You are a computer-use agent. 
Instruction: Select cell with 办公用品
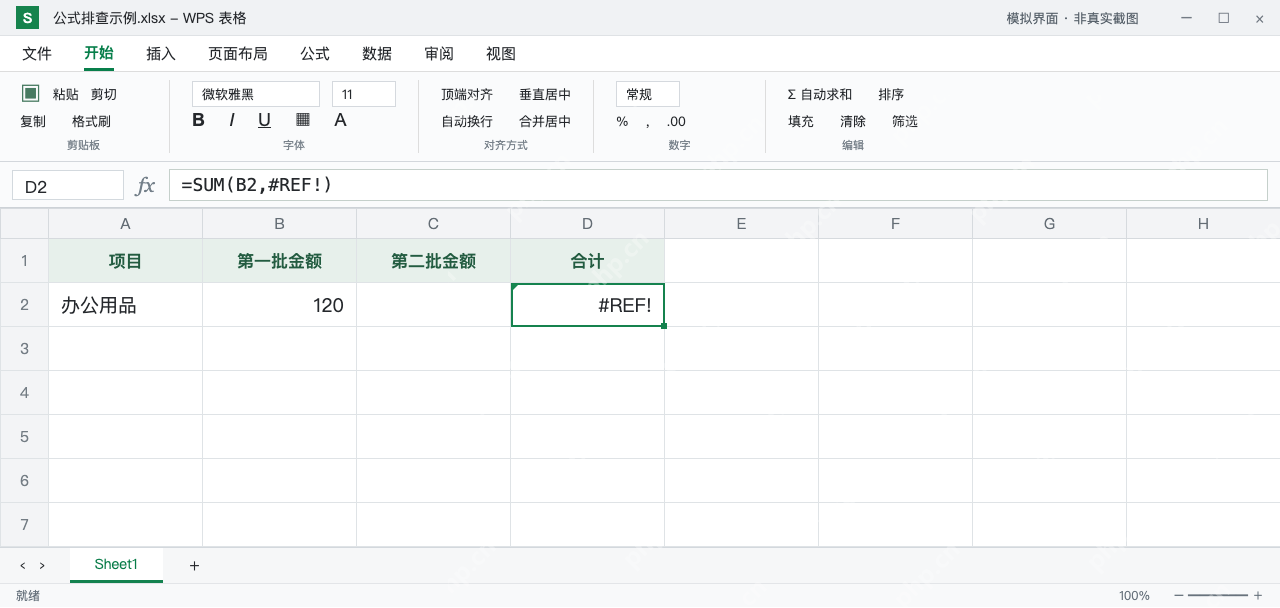pos(126,305)
